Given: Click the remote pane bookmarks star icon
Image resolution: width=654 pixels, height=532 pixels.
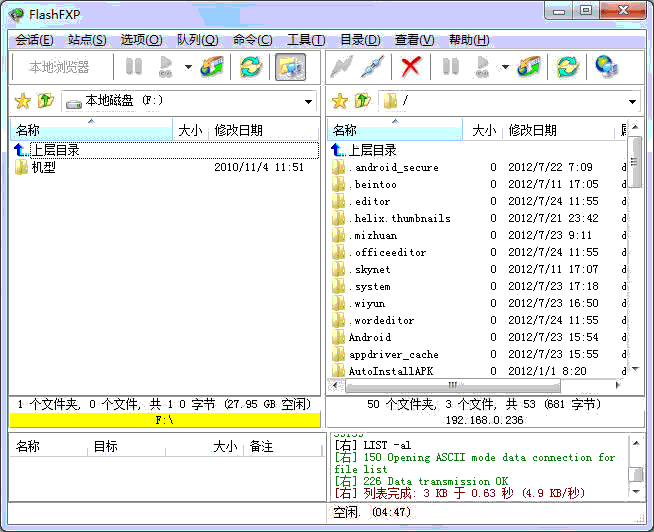Looking at the screenshot, I should (x=340, y=101).
